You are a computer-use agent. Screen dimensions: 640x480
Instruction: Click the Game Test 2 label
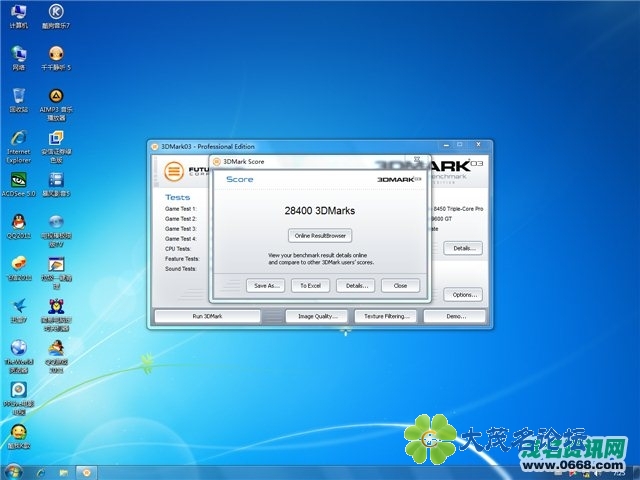[181, 219]
